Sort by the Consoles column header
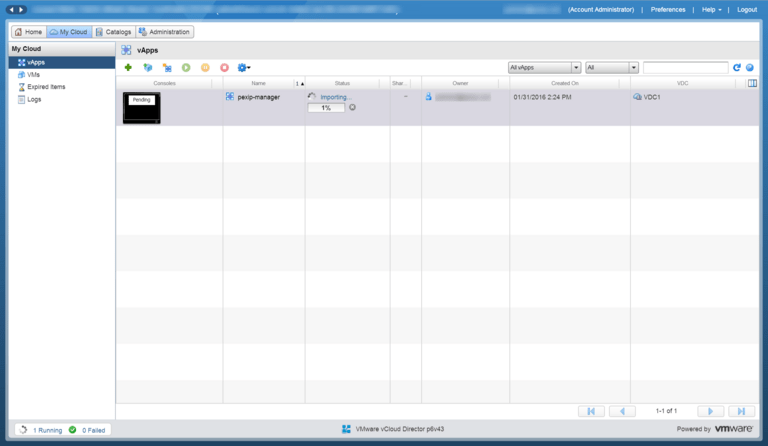Screen dimensions: 768x446 pyautogui.click(x=164, y=83)
